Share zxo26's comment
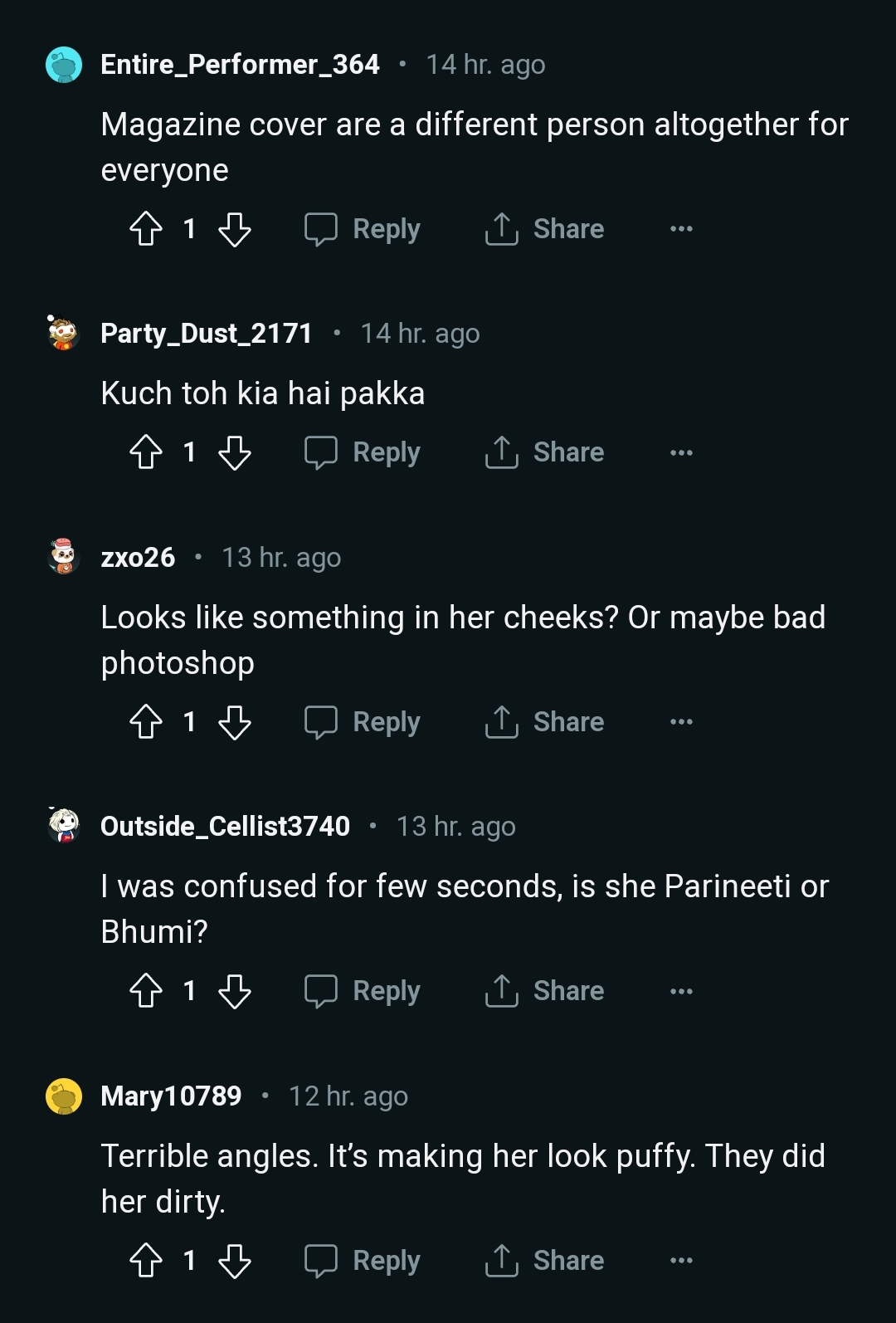This screenshot has height=1323, width=896. coord(545,722)
